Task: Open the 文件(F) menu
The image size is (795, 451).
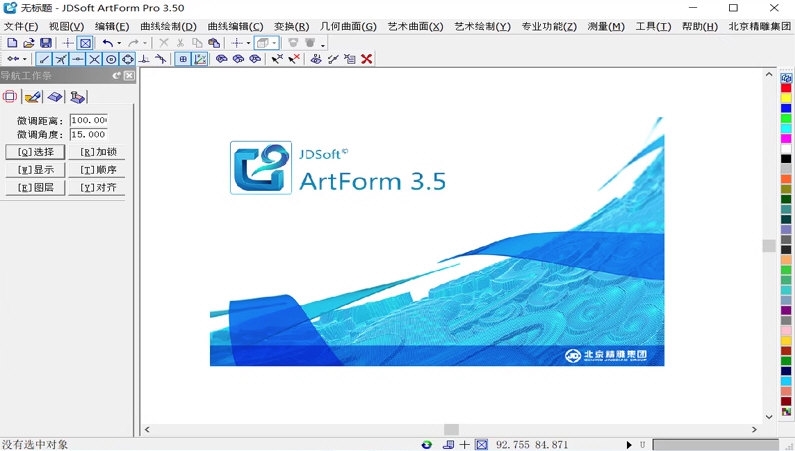Action: point(21,26)
